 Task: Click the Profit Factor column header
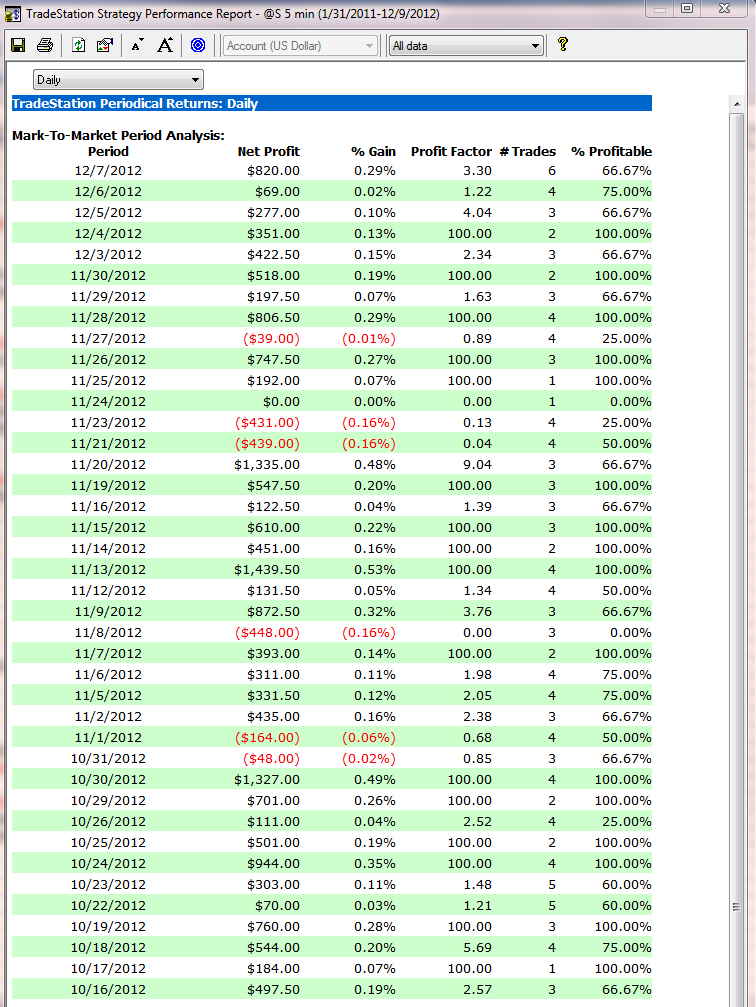click(x=451, y=151)
